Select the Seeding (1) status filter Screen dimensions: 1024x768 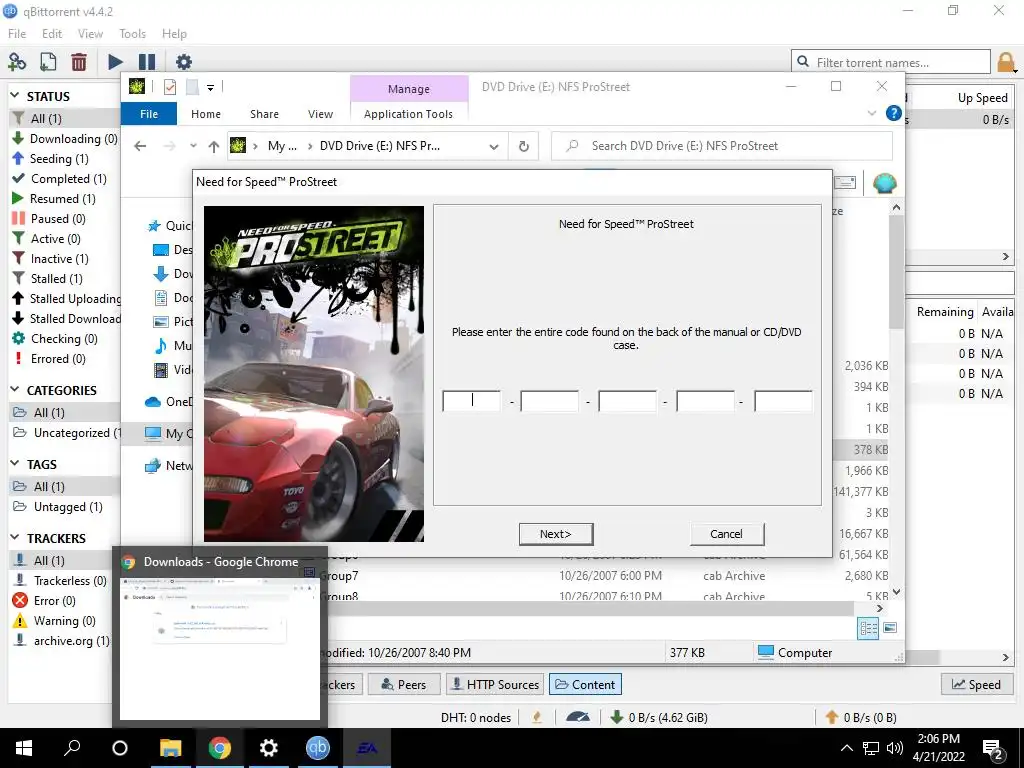pyautogui.click(x=50, y=159)
